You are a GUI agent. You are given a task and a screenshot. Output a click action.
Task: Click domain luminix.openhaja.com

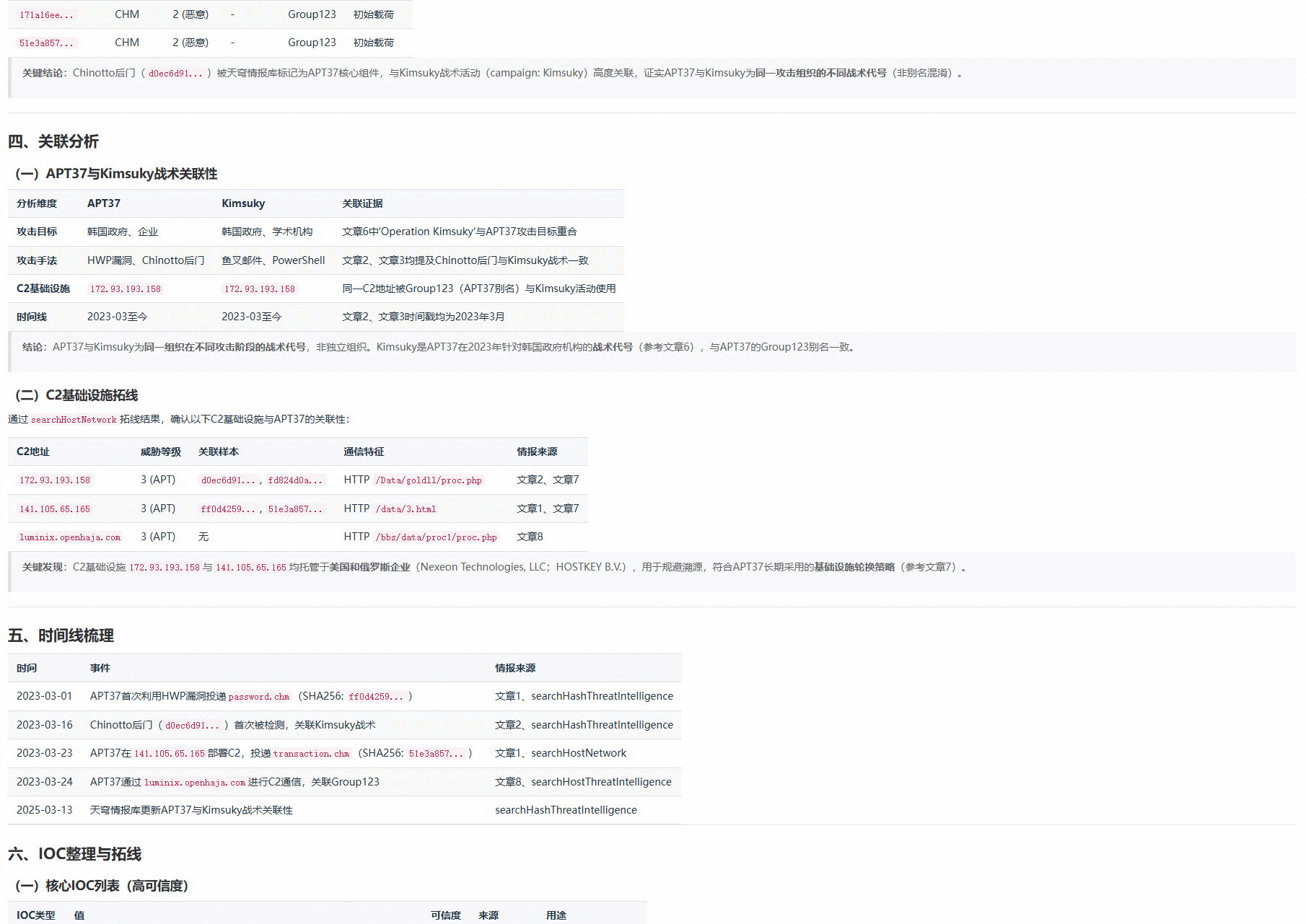[70, 537]
